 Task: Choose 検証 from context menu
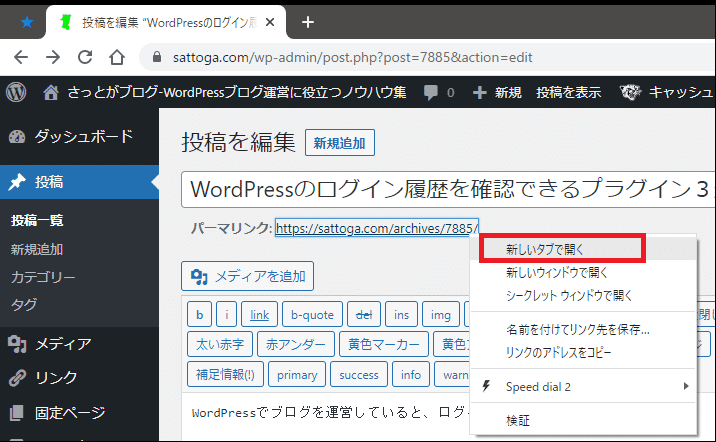584,420
